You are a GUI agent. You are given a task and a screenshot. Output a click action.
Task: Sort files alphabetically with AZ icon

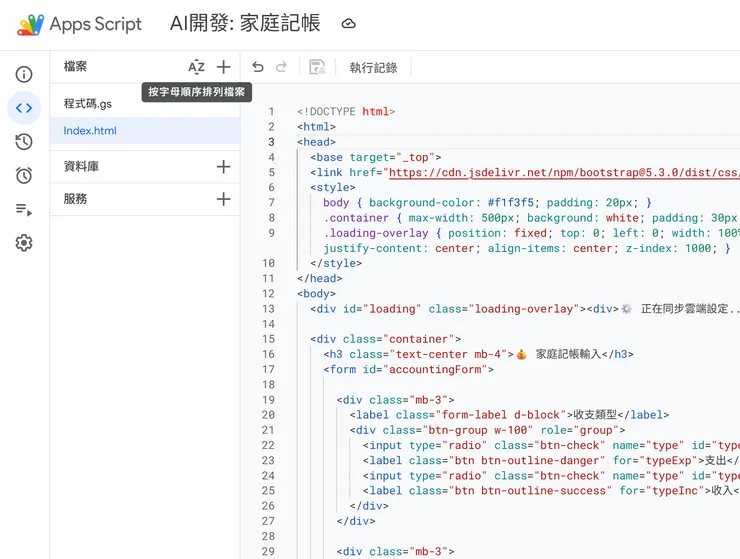(196, 67)
